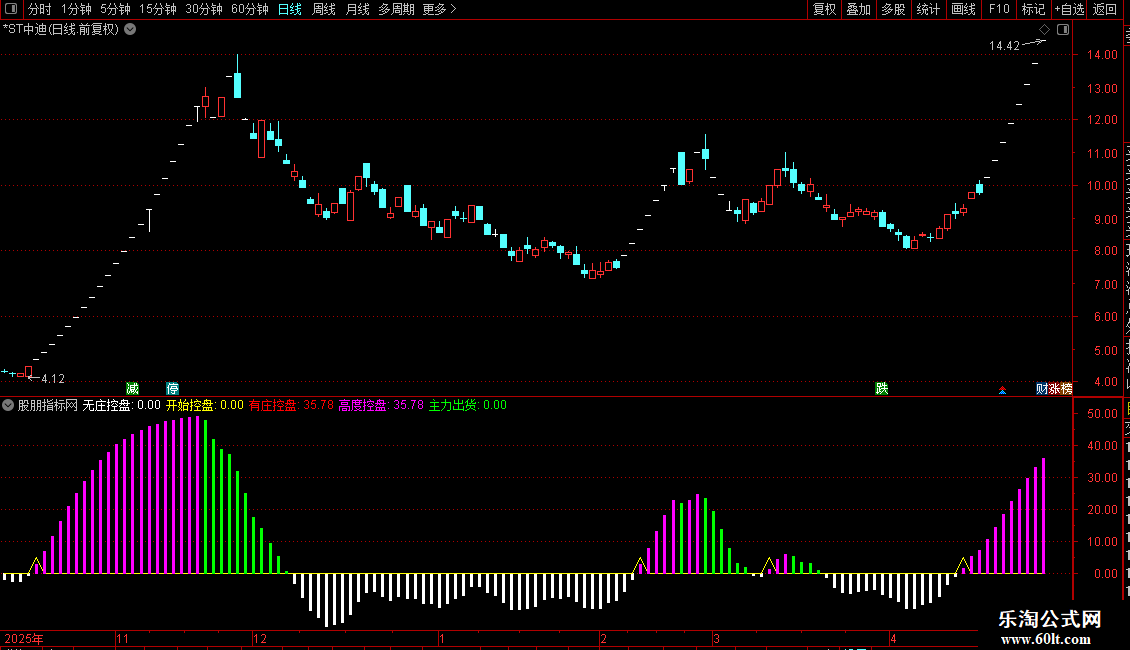Click the panel layout icon at top-left

pyautogui.click(x=11, y=9)
